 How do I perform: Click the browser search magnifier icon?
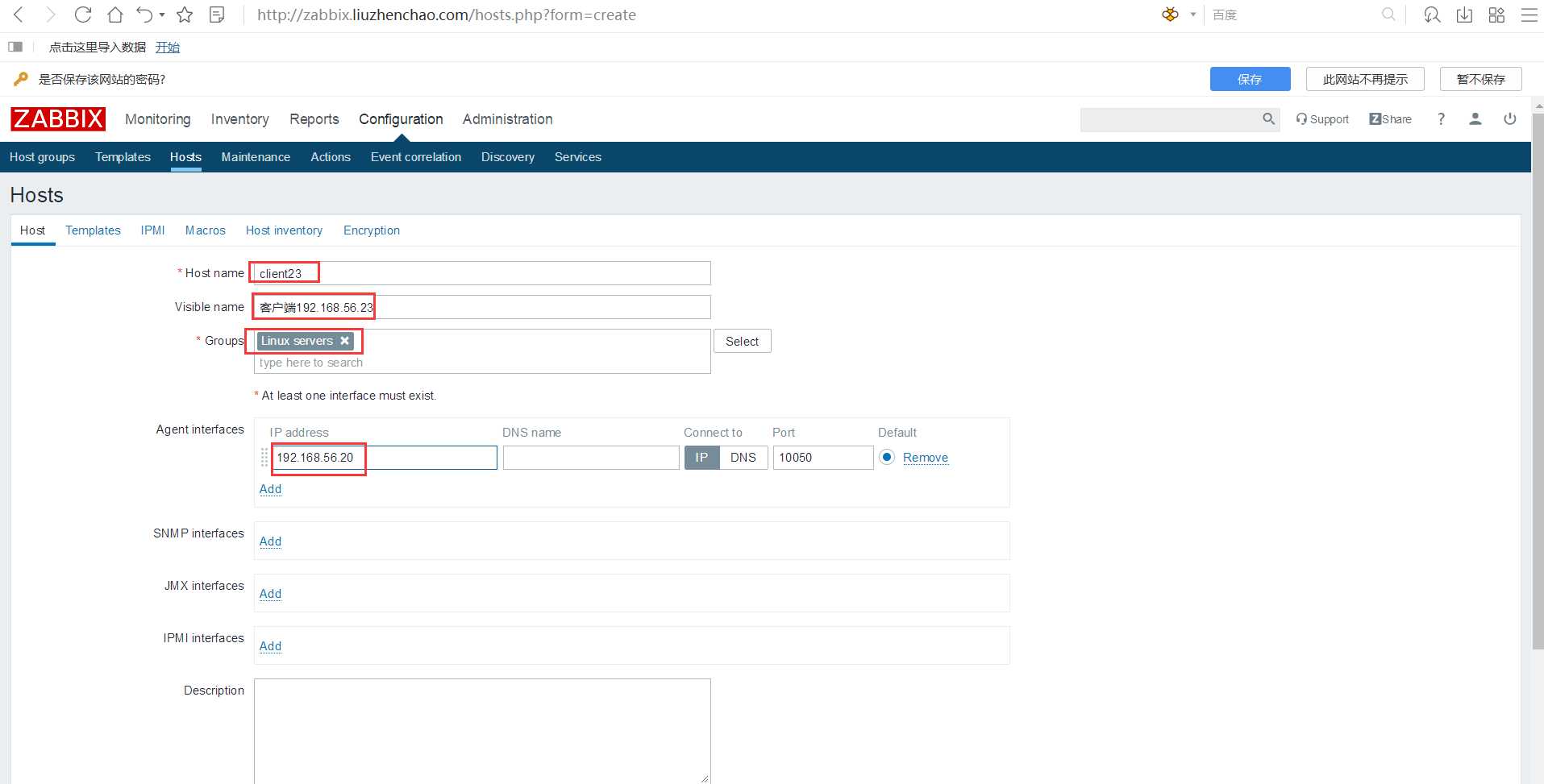click(1388, 15)
